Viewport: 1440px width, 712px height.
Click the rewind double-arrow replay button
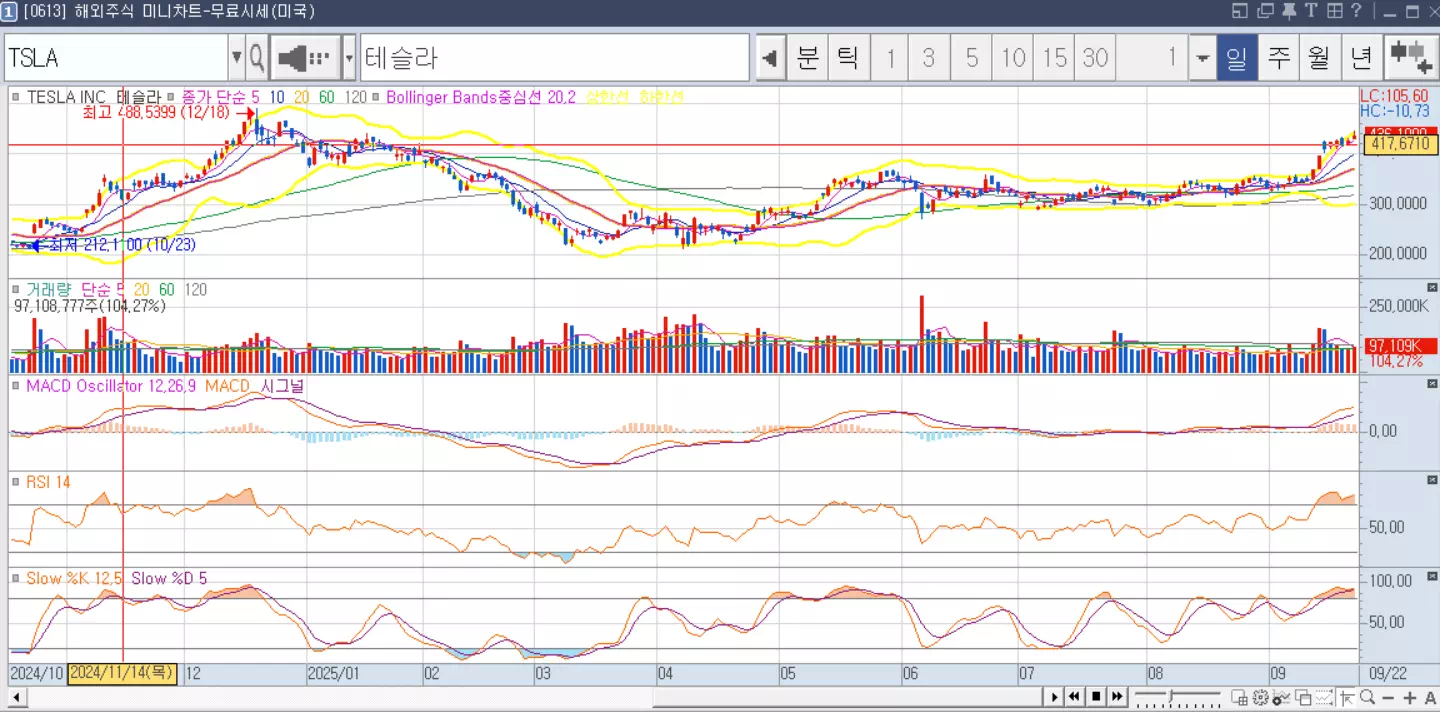(x=1074, y=697)
